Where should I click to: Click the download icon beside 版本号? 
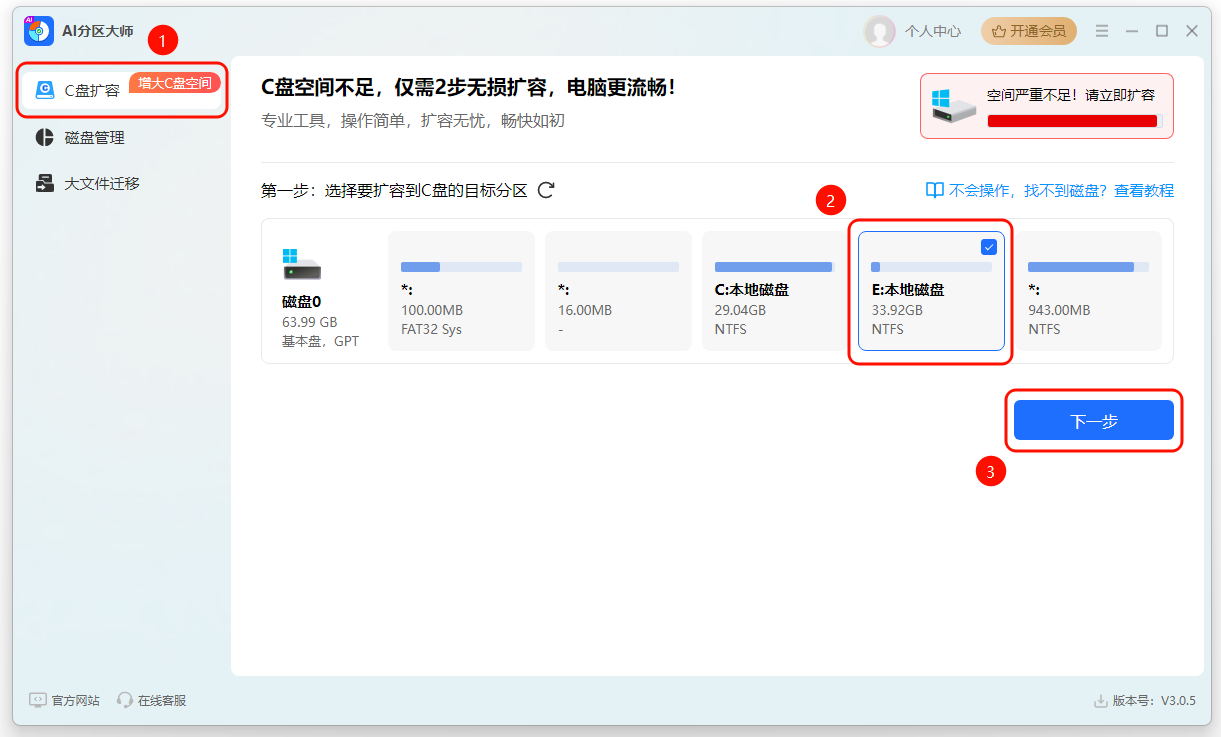click(1101, 701)
